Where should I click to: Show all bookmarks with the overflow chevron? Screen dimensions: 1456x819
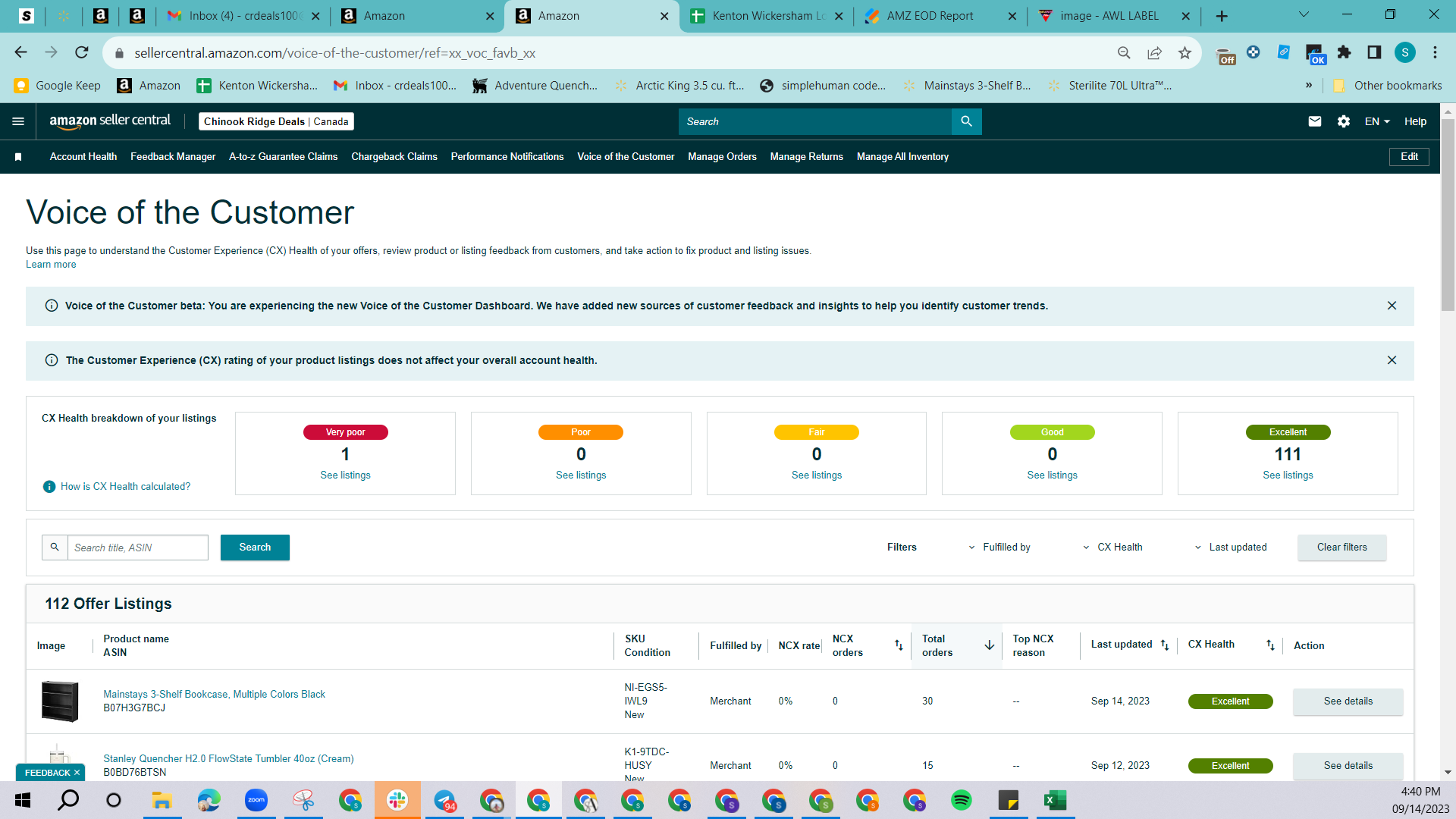click(1309, 85)
